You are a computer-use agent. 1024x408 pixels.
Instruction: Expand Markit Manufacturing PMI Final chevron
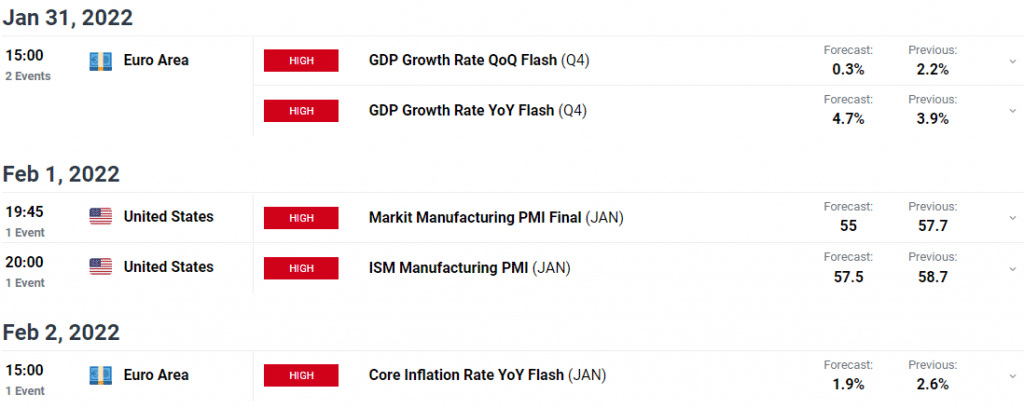click(1012, 217)
